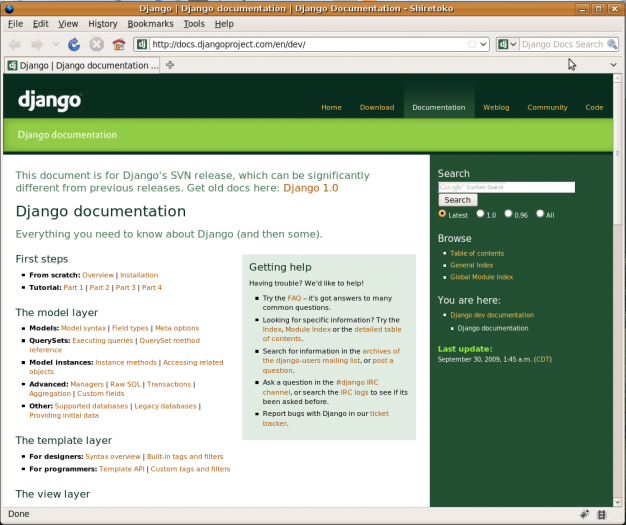Viewport: 626px width, 525px height.
Task: Open the Installation link
Action: pyautogui.click(x=139, y=275)
